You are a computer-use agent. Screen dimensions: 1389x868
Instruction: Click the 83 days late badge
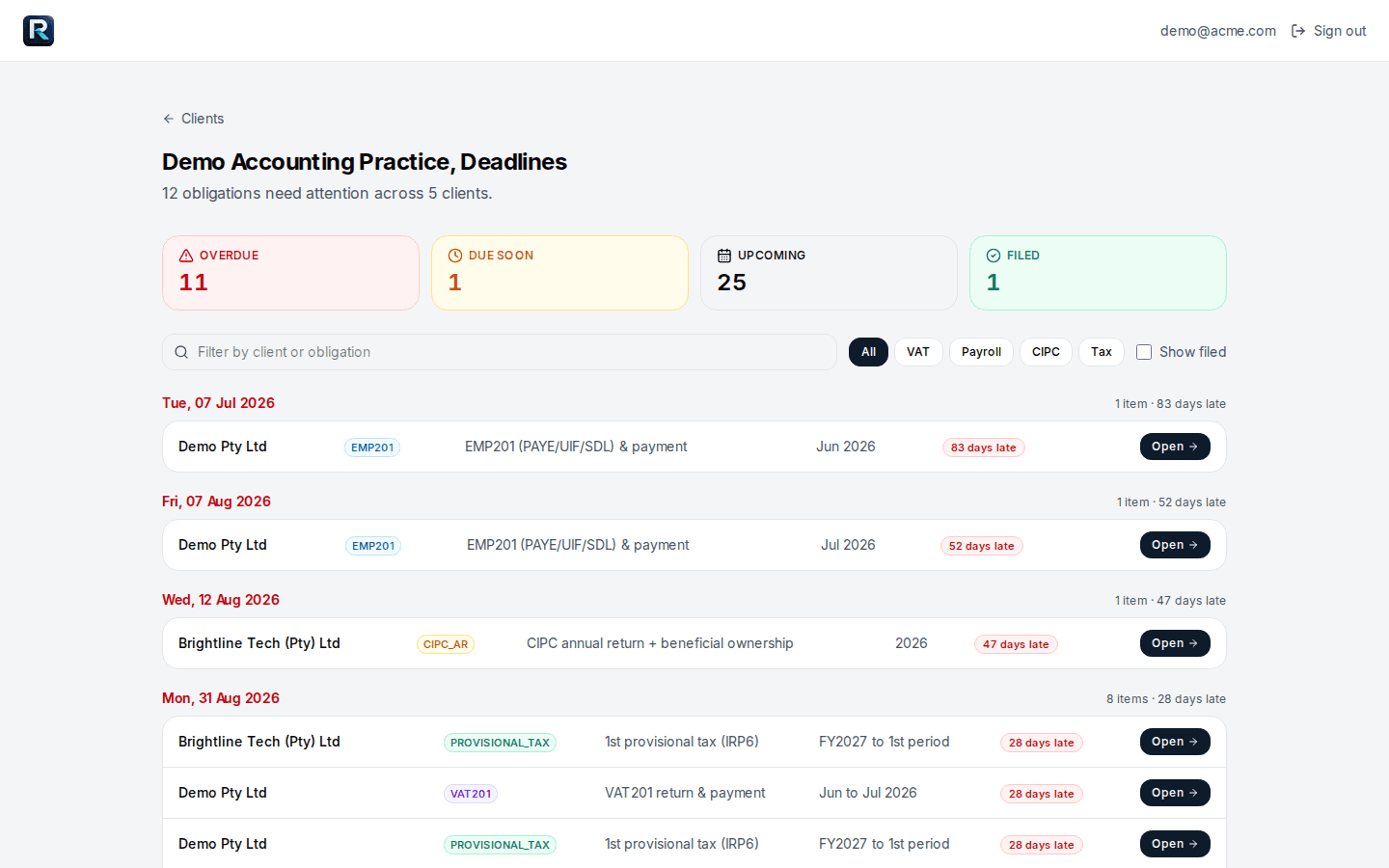coord(983,448)
